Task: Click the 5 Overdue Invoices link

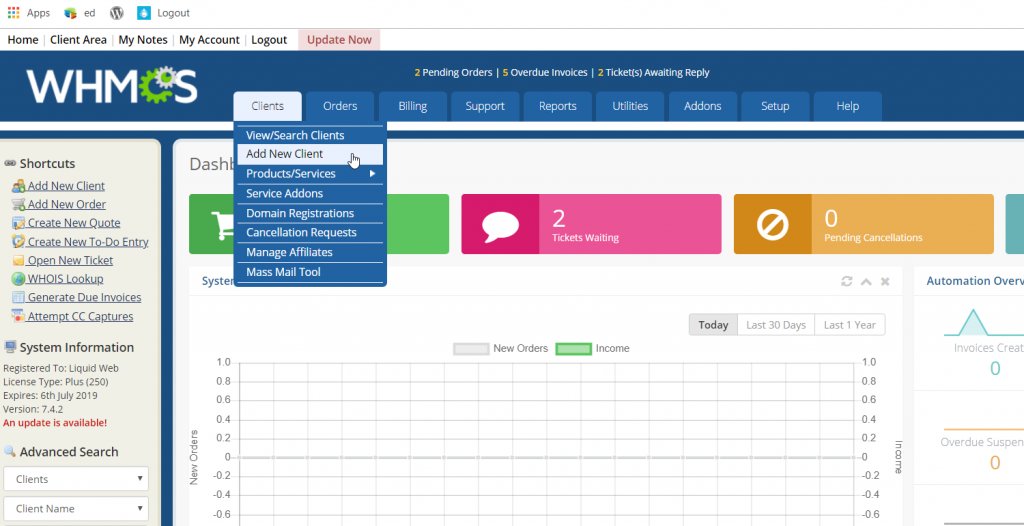Action: (545, 73)
